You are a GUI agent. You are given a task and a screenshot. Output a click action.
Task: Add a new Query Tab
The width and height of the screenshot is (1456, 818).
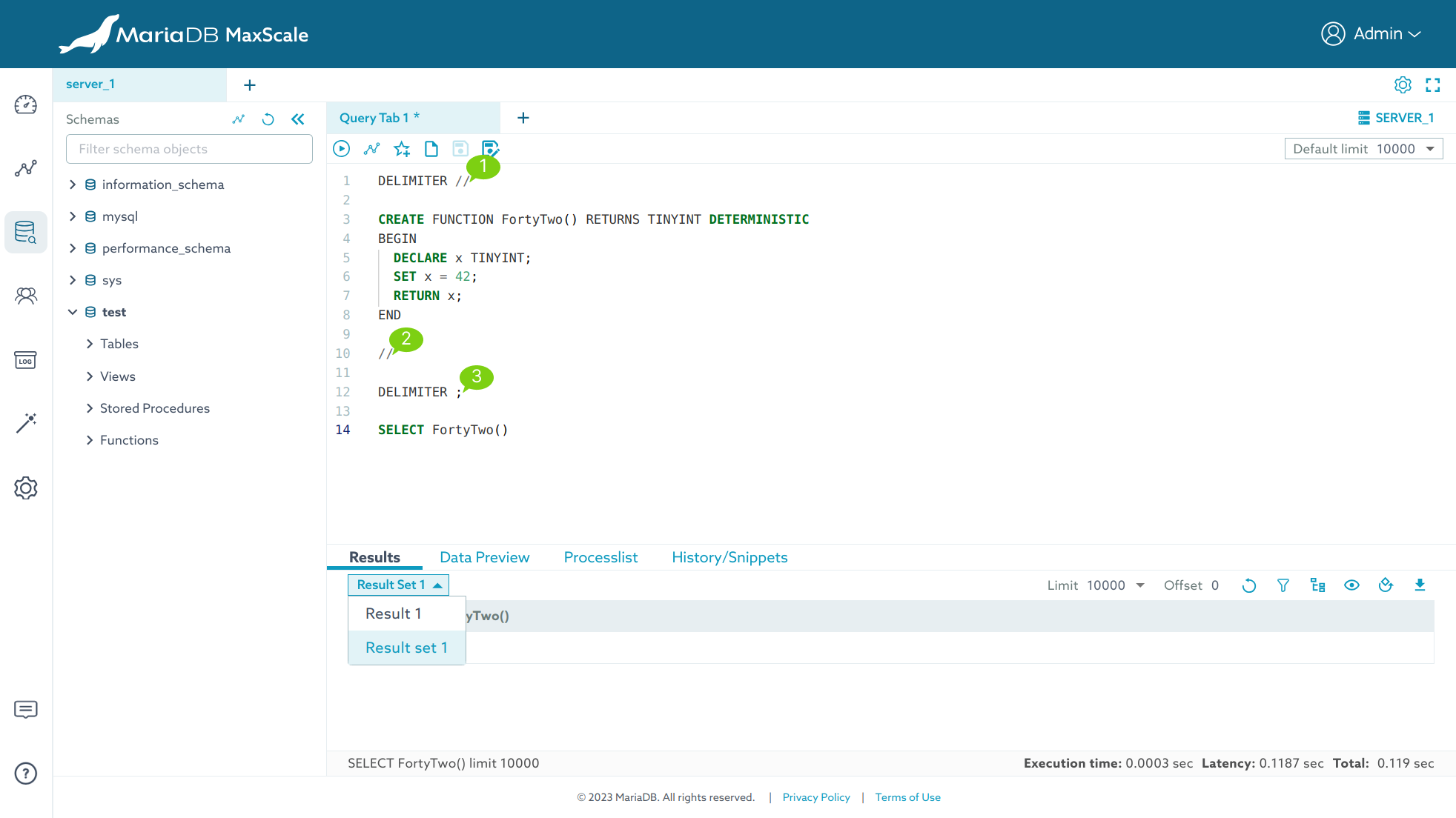[523, 118]
